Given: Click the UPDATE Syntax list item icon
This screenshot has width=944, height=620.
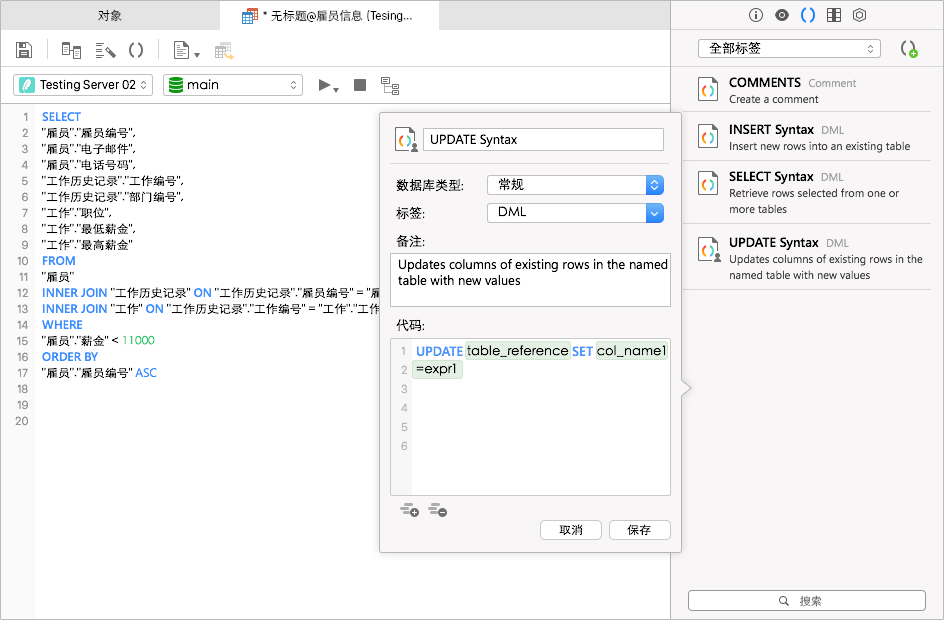Looking at the screenshot, I should pyautogui.click(x=709, y=249).
